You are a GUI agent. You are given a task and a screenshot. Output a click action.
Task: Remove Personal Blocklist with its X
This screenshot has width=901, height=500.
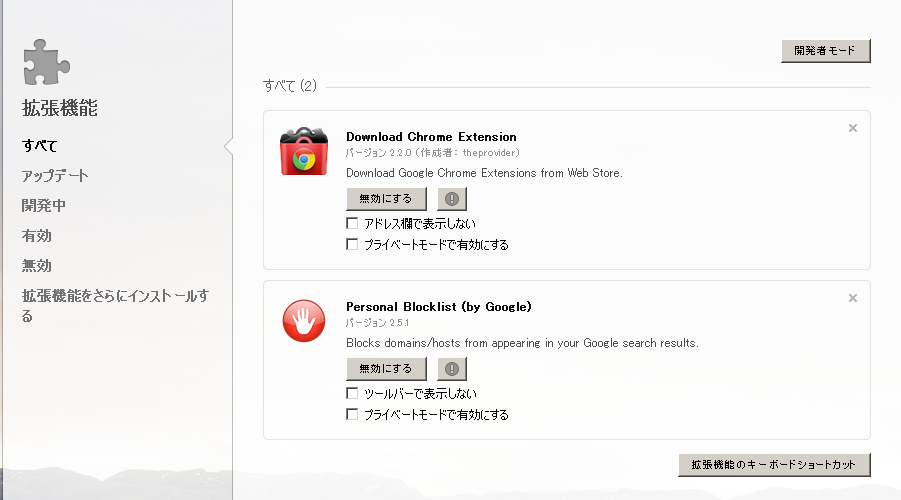(x=852, y=298)
